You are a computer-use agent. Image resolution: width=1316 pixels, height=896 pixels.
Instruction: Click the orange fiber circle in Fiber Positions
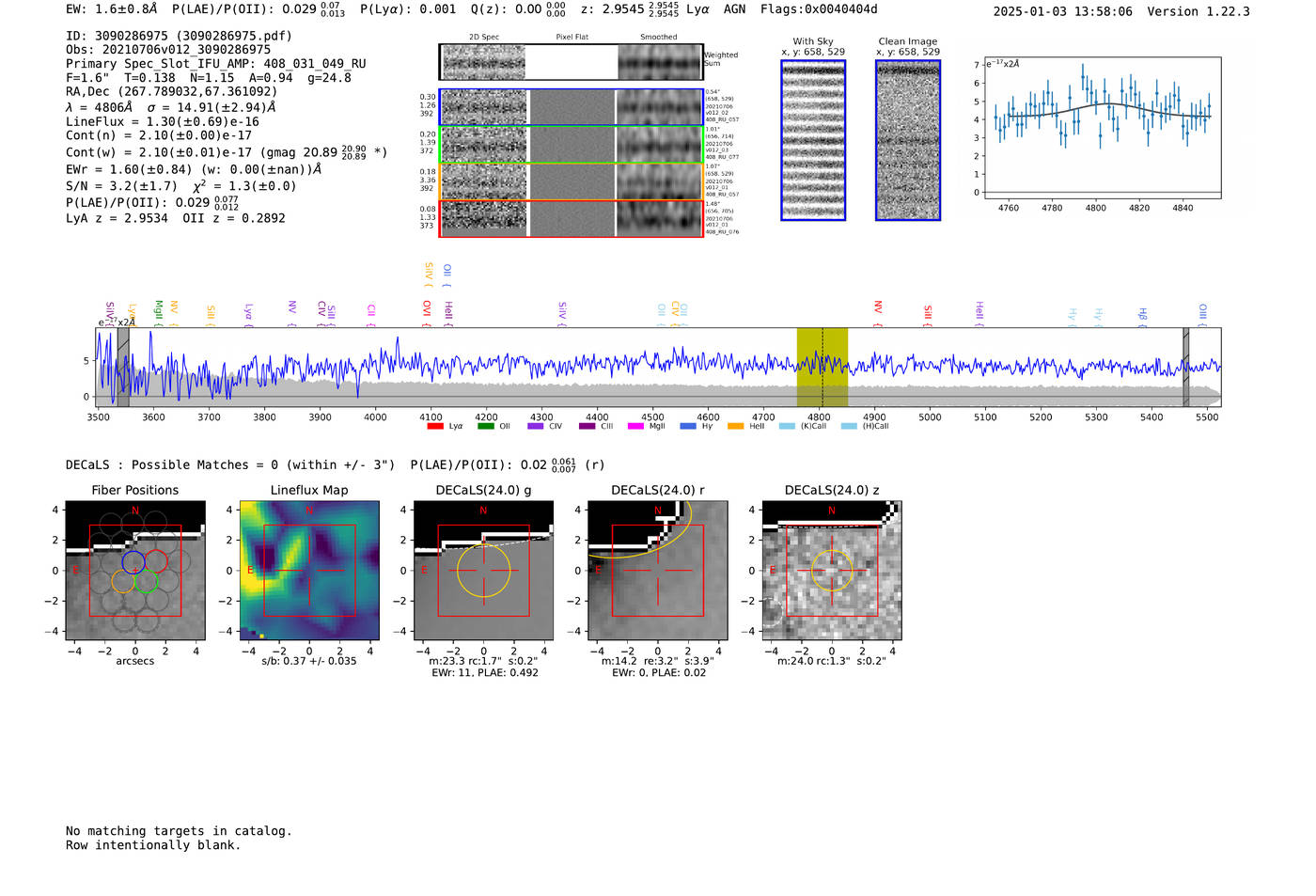(x=123, y=581)
